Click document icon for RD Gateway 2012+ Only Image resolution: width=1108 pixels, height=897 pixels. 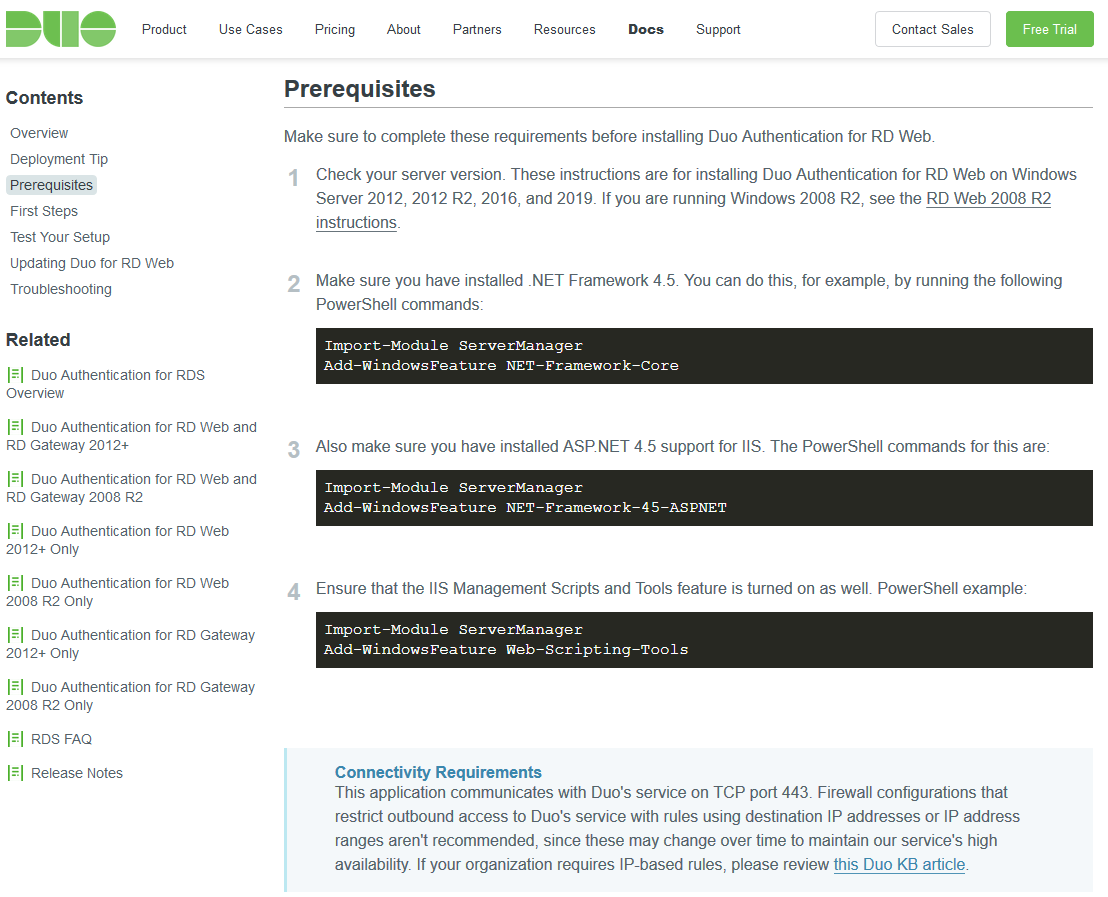pyautogui.click(x=16, y=635)
